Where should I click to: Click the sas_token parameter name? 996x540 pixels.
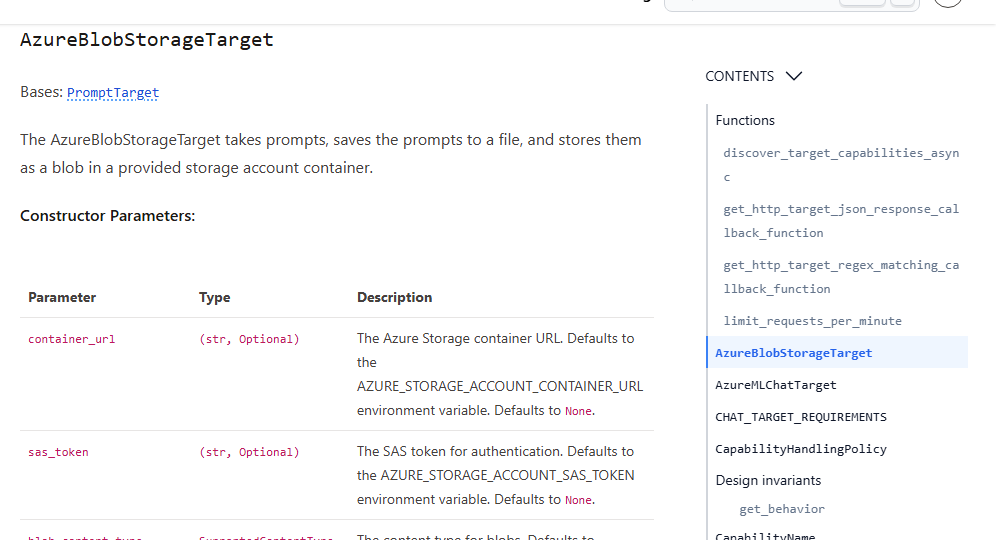58,452
